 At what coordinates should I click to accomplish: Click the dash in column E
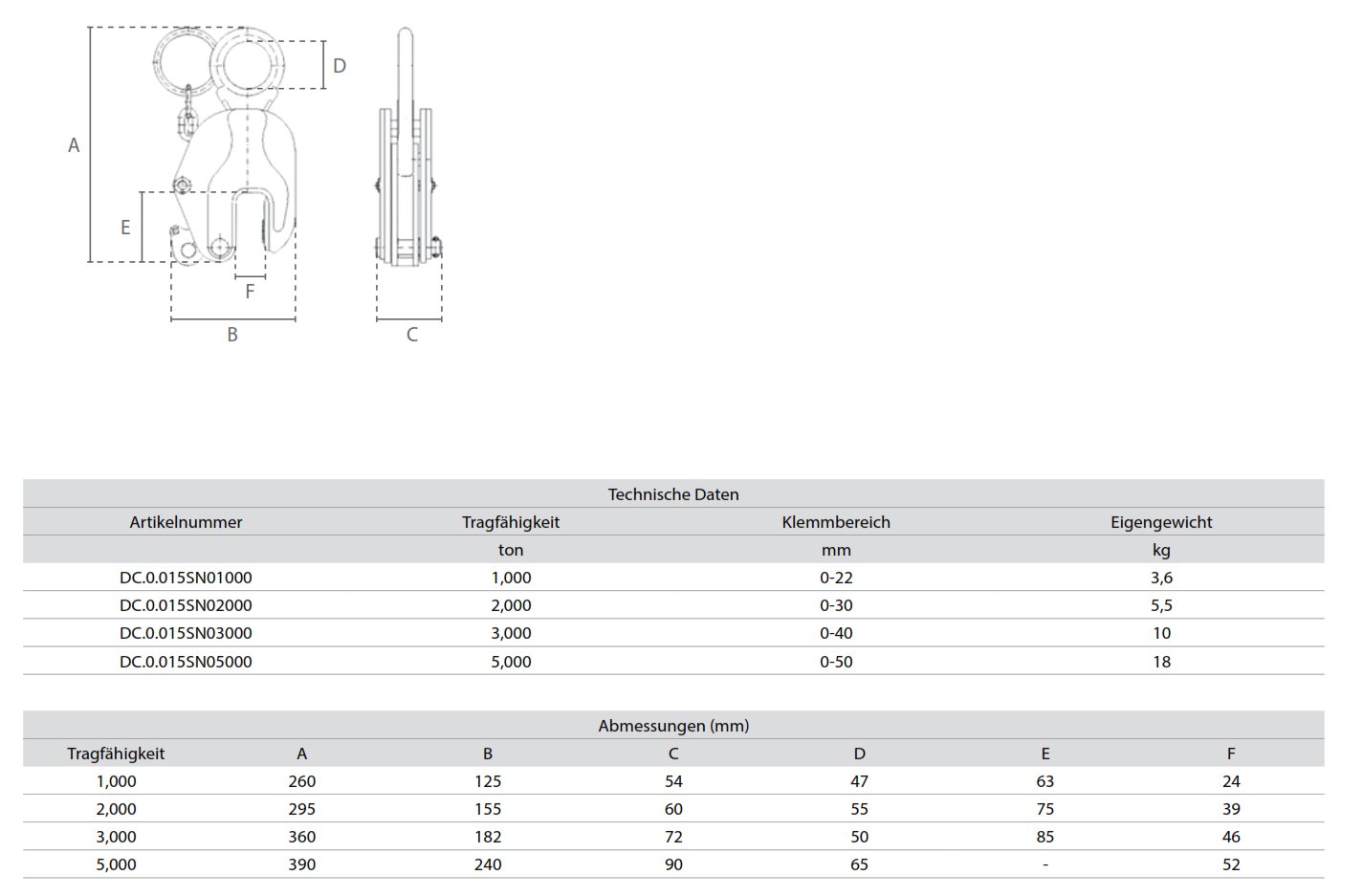[1044, 864]
